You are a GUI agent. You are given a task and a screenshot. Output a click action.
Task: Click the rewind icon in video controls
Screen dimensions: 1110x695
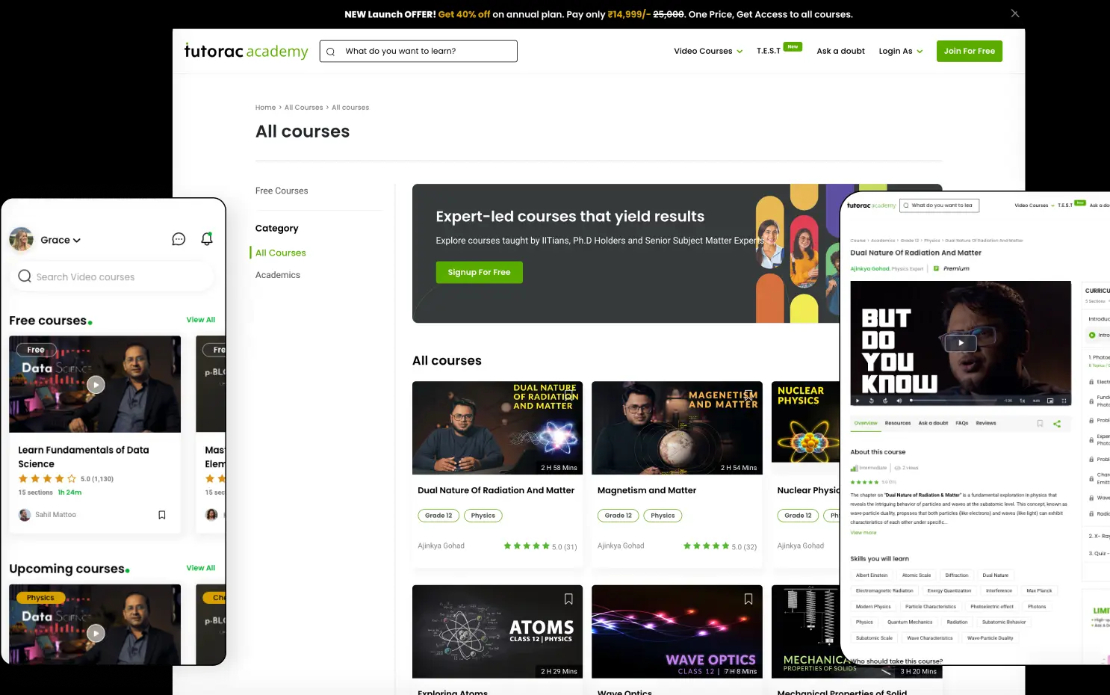(x=871, y=401)
